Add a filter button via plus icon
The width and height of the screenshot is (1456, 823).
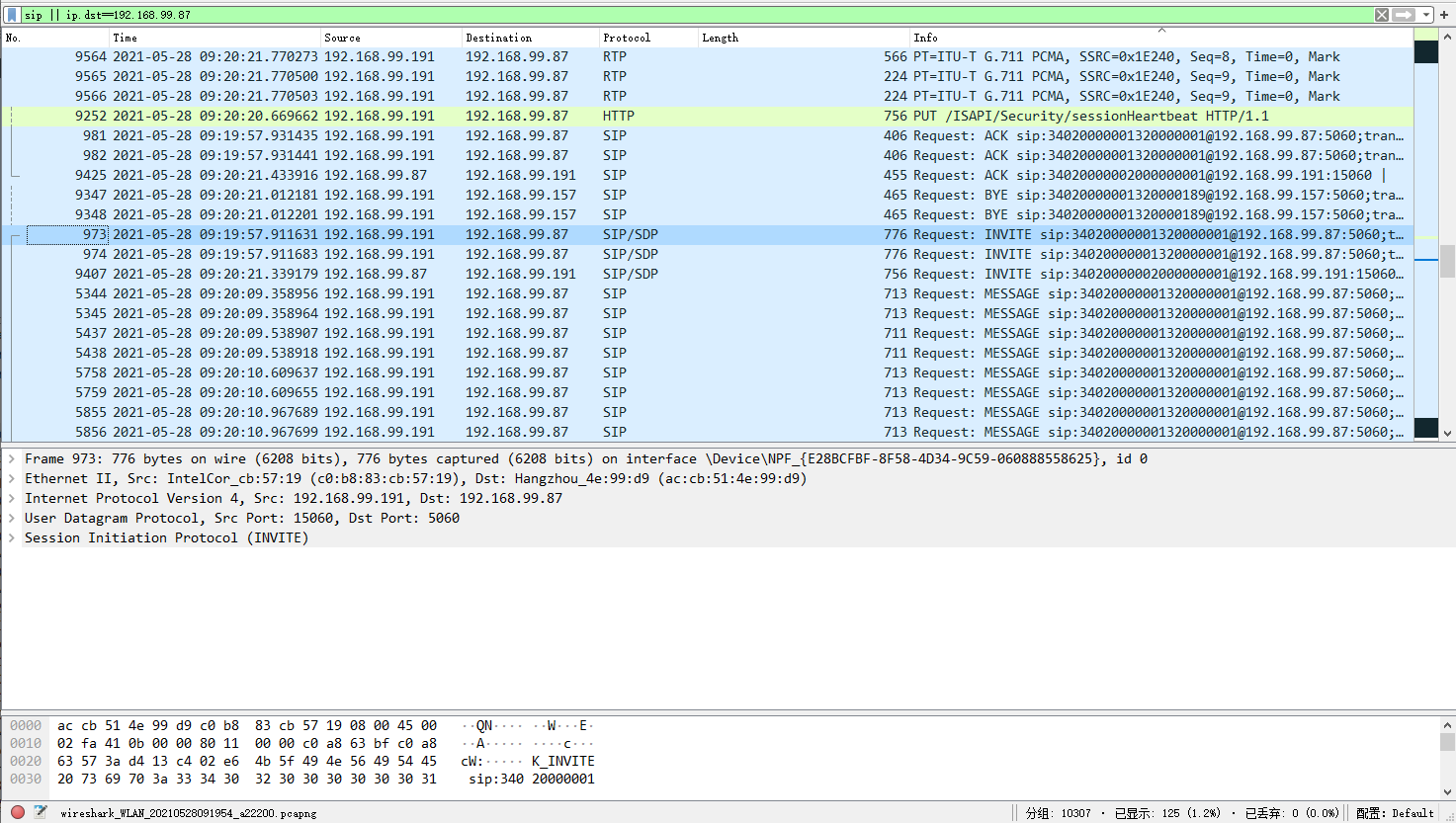(x=1444, y=15)
